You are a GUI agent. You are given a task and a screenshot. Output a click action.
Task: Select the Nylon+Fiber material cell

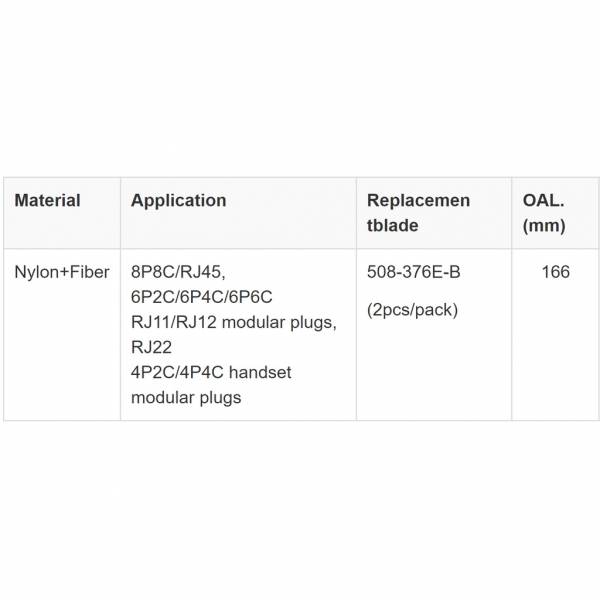click(x=60, y=272)
